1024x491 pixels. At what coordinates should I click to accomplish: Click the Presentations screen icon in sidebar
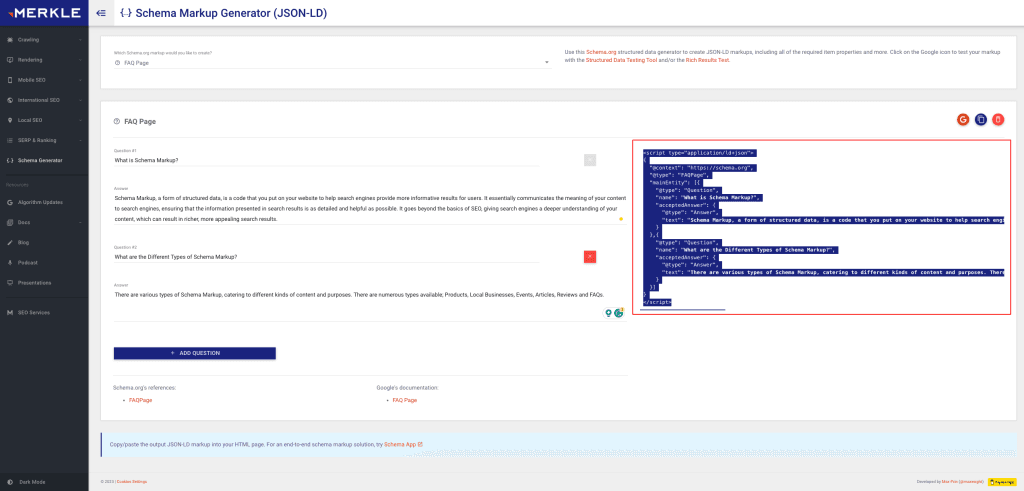pos(10,283)
